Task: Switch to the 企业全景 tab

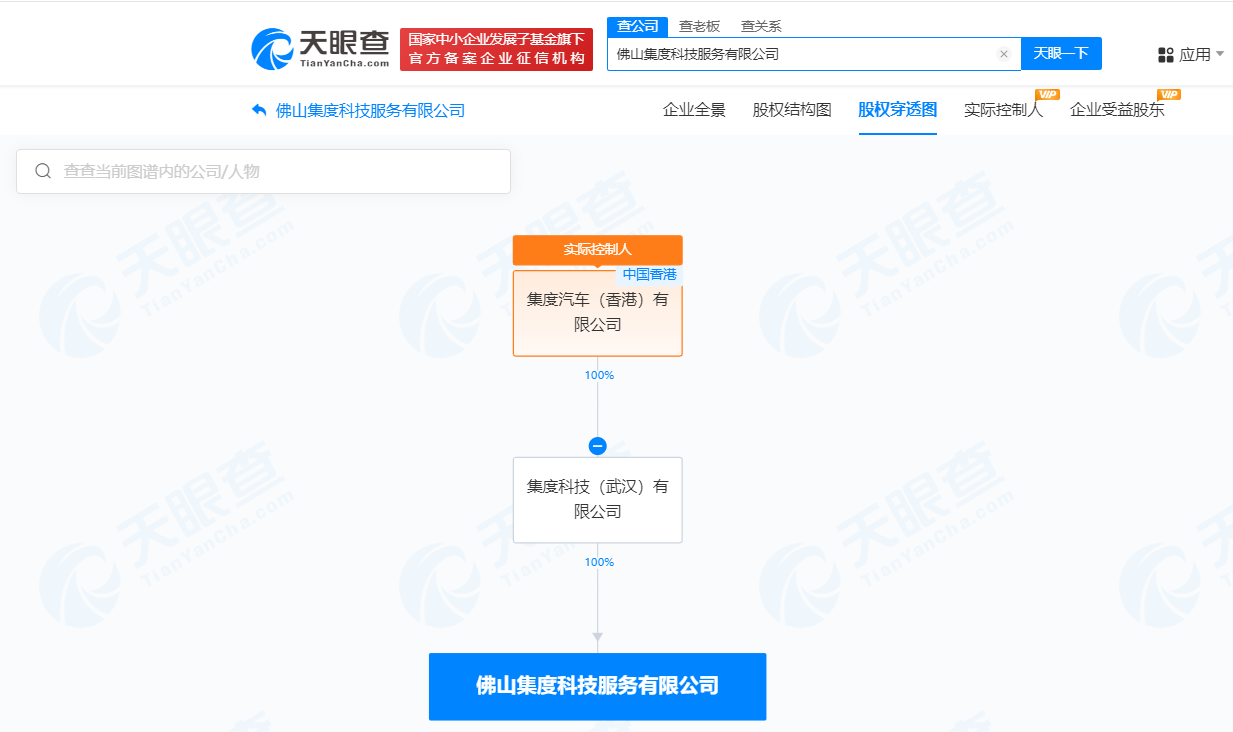Action: [694, 110]
